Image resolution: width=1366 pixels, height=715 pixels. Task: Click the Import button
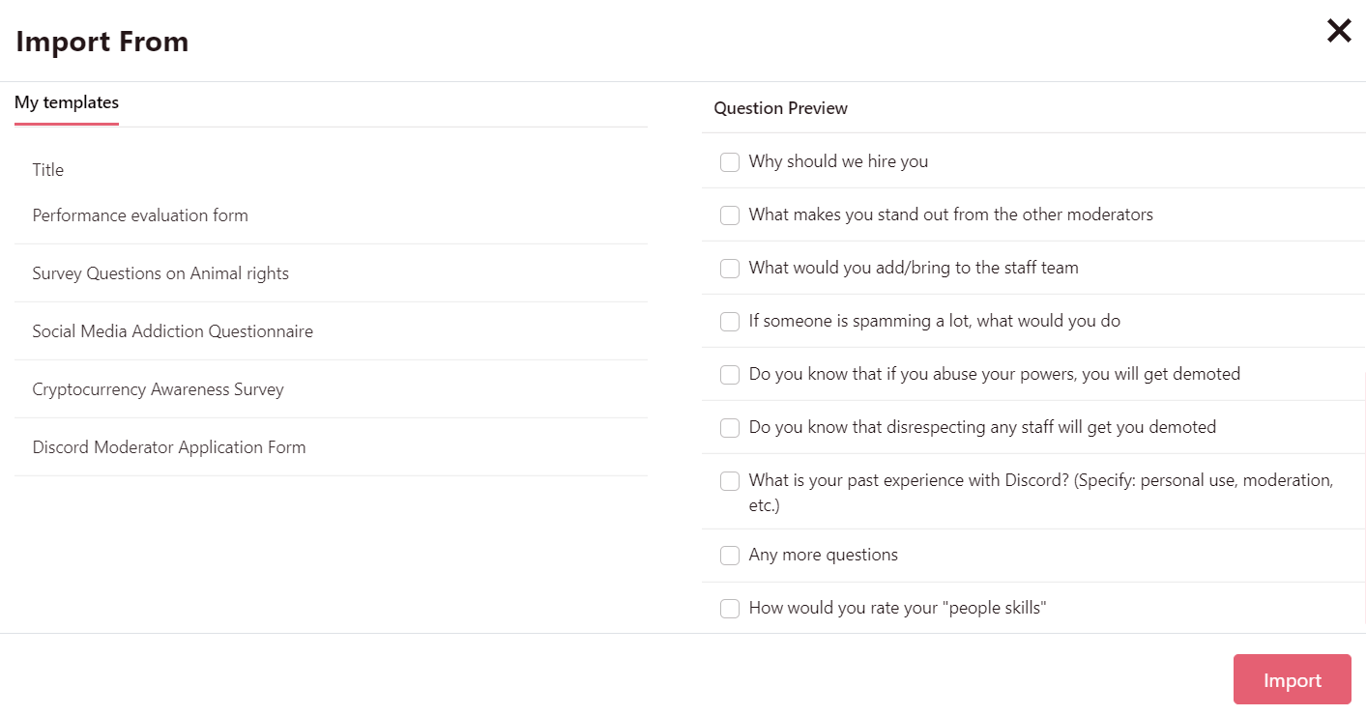tap(1292, 680)
